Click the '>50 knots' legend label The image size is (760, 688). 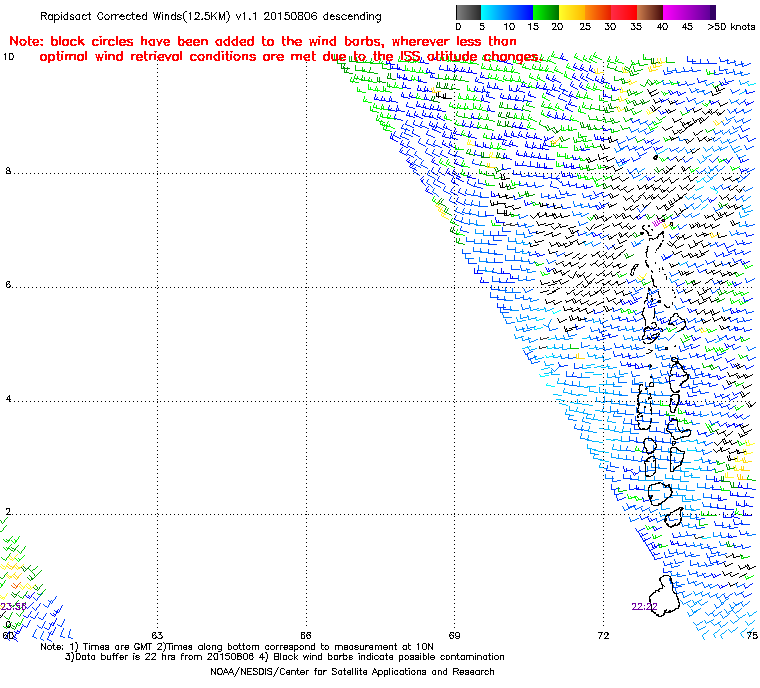click(x=731, y=27)
